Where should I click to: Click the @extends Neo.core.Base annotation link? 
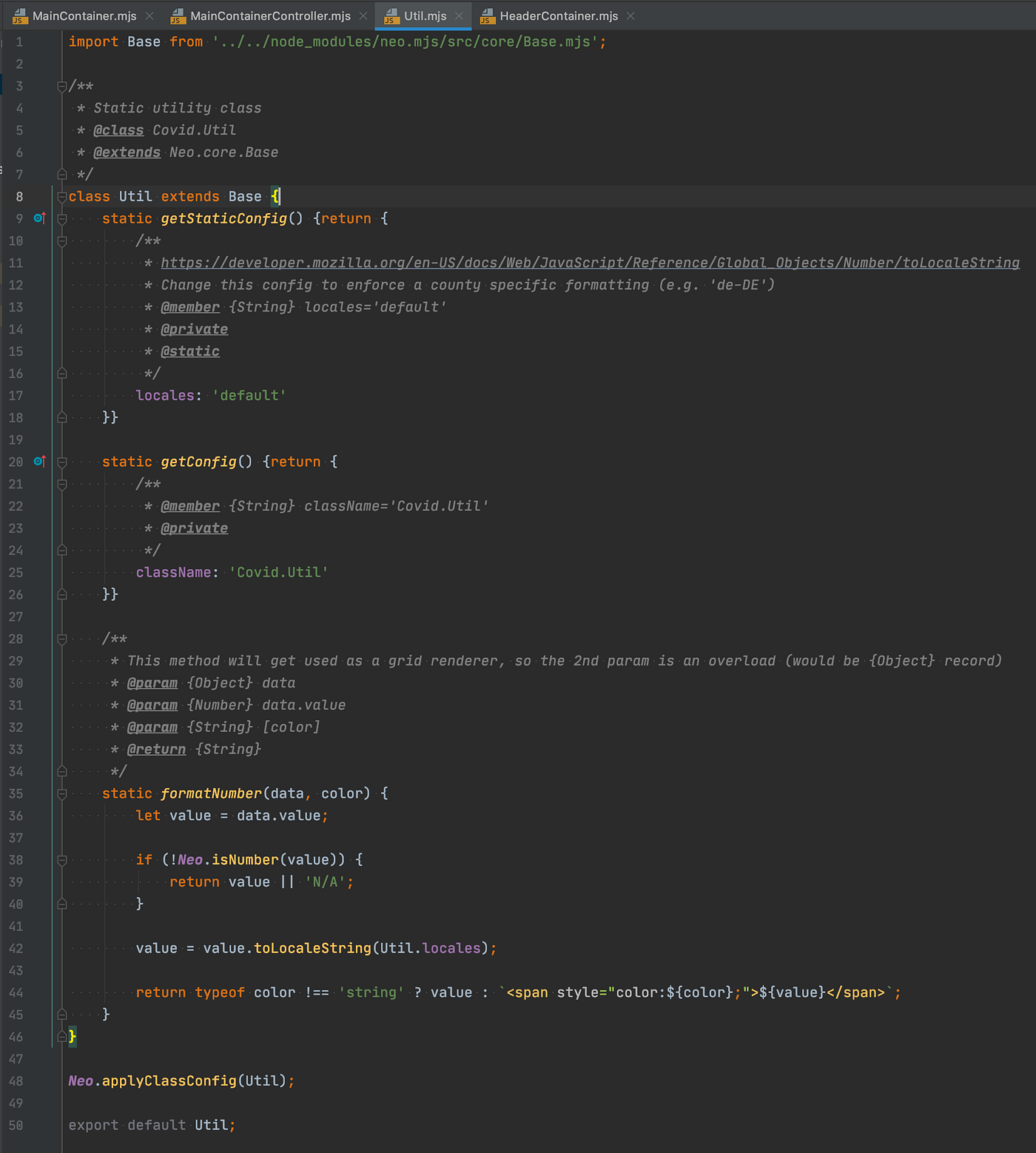pyautogui.click(x=127, y=152)
